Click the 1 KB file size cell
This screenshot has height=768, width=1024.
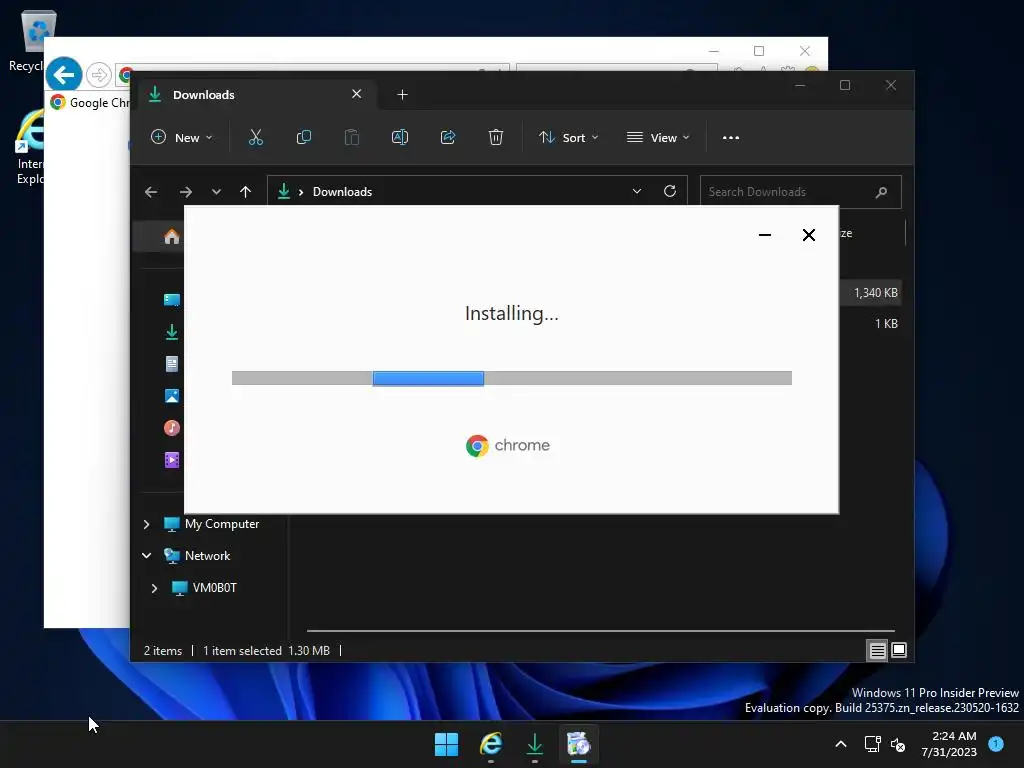[886, 324]
